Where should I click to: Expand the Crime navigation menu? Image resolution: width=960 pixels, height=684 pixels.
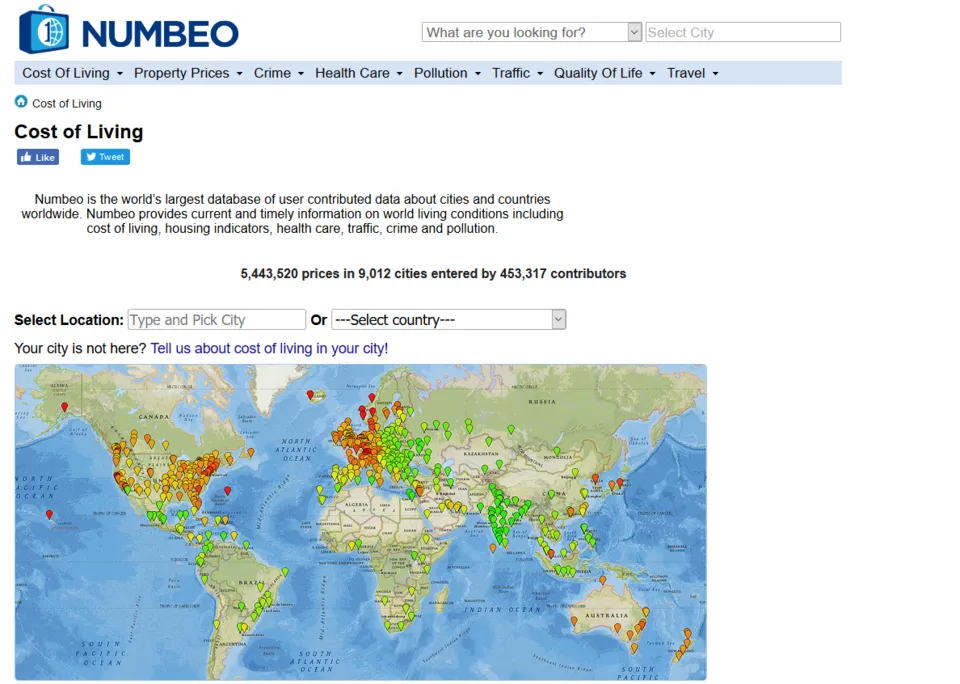click(278, 73)
